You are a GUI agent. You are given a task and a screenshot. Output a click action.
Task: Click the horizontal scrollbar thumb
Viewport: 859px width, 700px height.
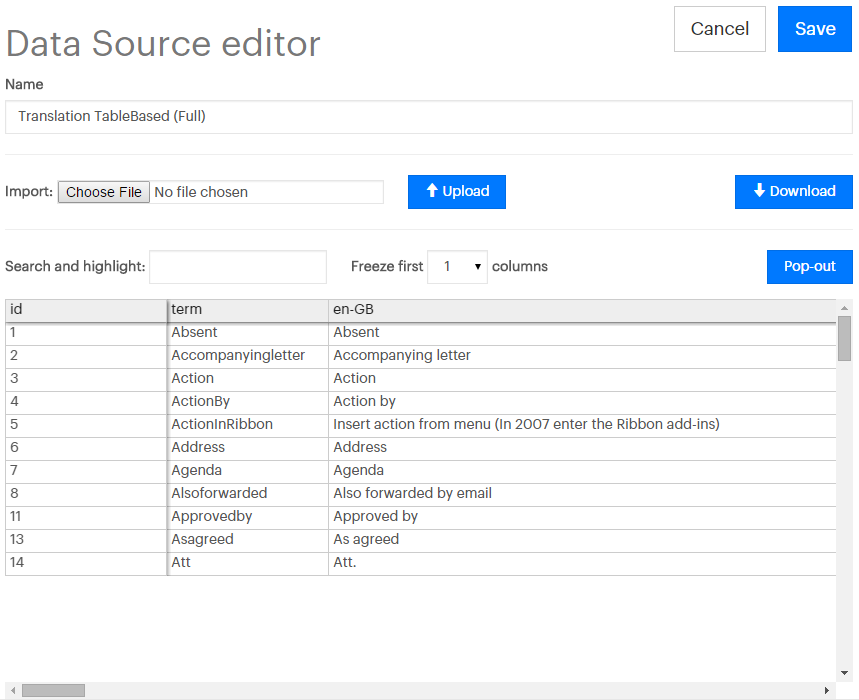coord(53,691)
